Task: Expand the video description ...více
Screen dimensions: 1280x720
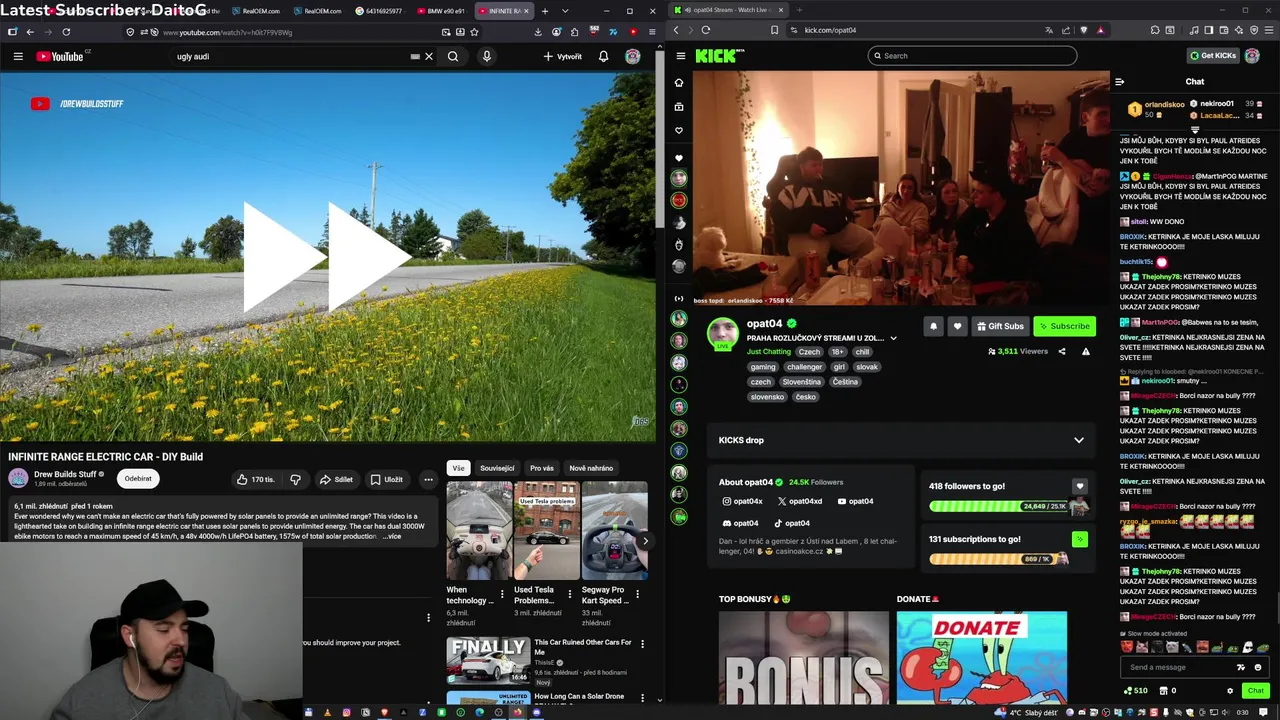Action: tap(391, 536)
